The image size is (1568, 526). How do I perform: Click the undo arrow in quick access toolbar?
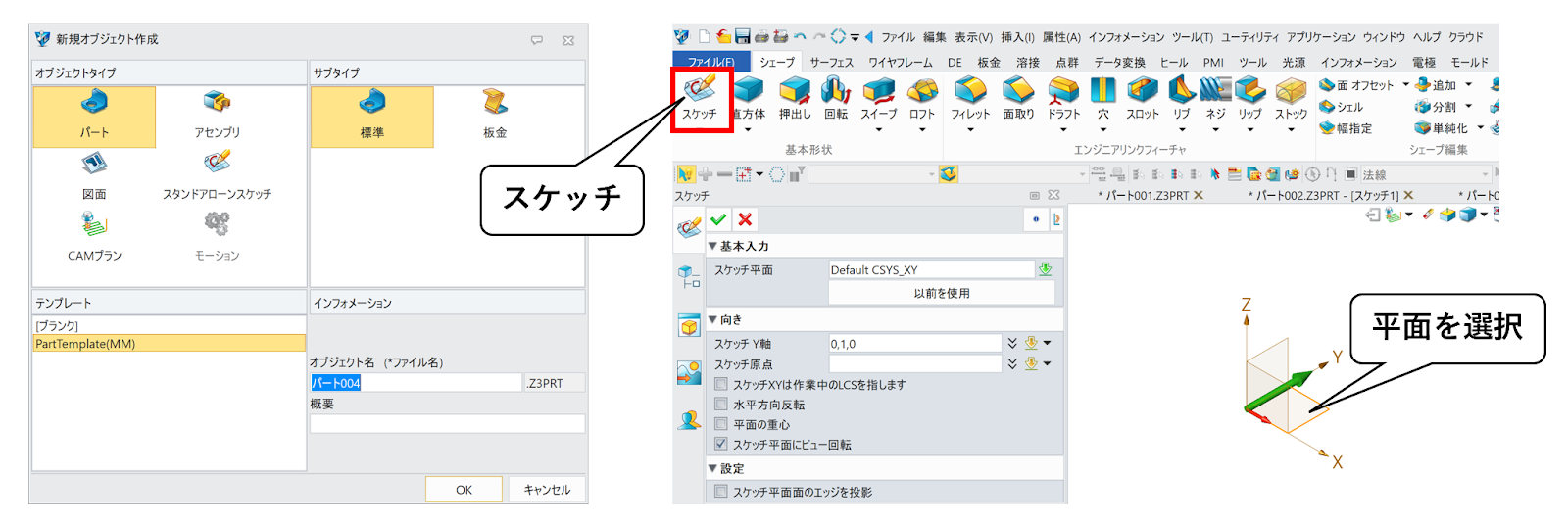[801, 37]
